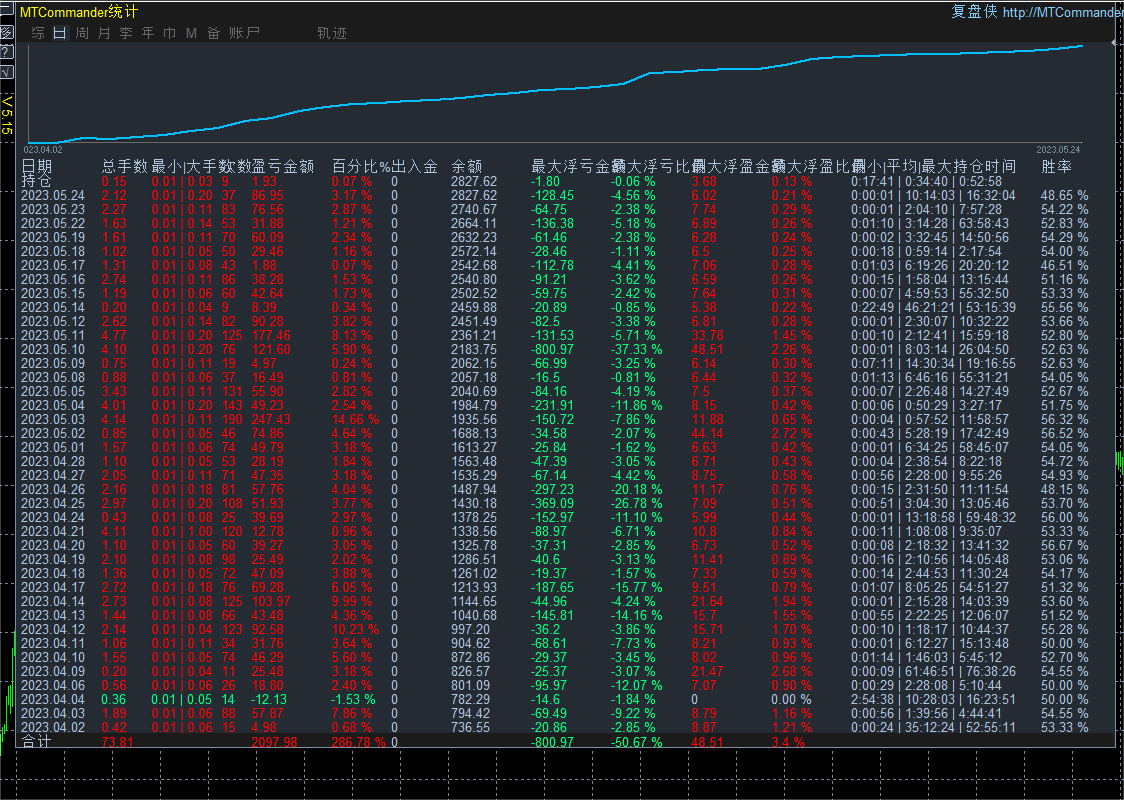The width and height of the screenshot is (1124, 800).
Task: Click the '移' move button on left edge
Action: [6, 31]
